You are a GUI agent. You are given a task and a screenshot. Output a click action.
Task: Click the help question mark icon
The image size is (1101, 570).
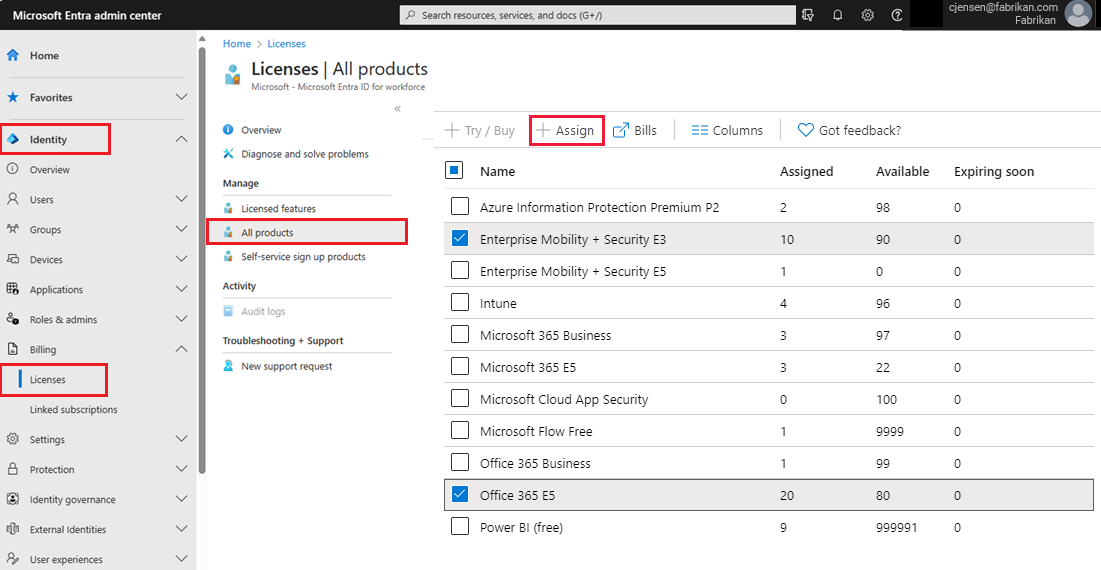click(x=897, y=15)
